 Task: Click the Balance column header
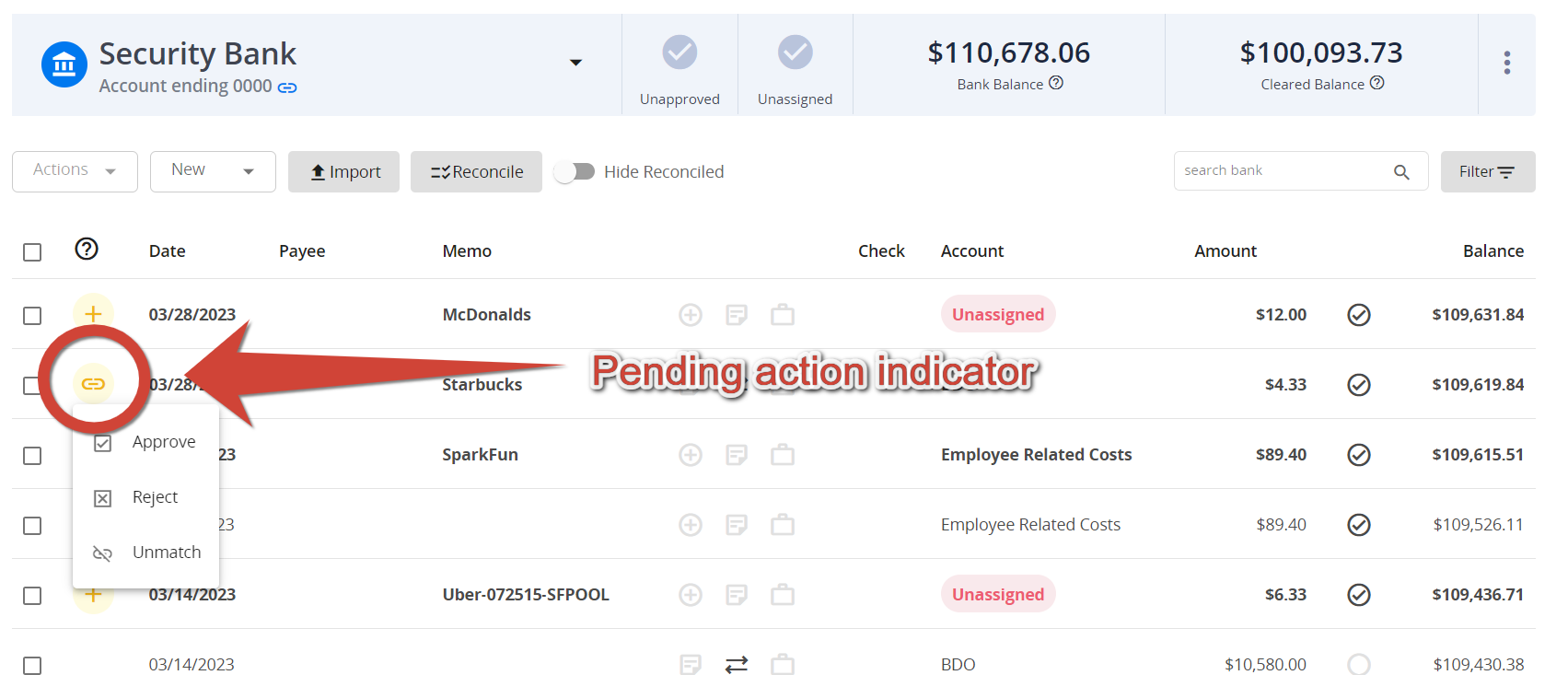tap(1493, 251)
